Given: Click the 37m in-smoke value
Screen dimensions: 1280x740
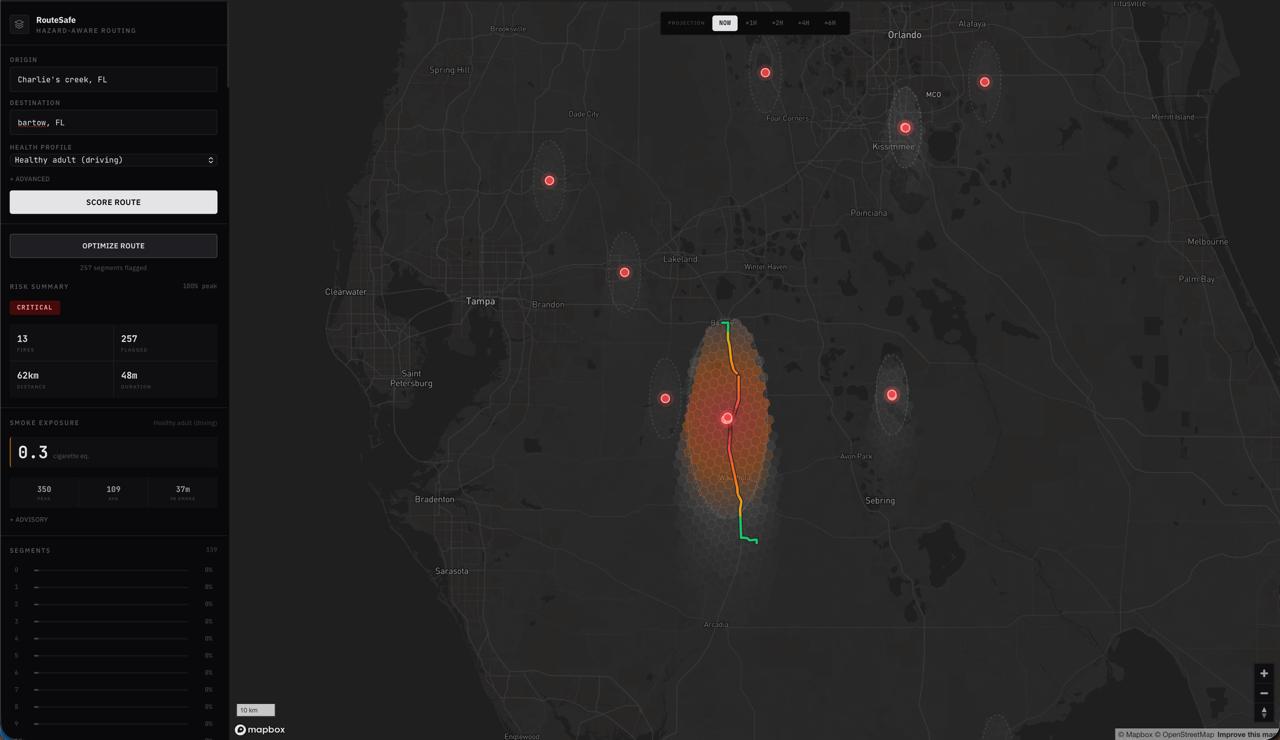Looking at the screenshot, I should 182,489.
